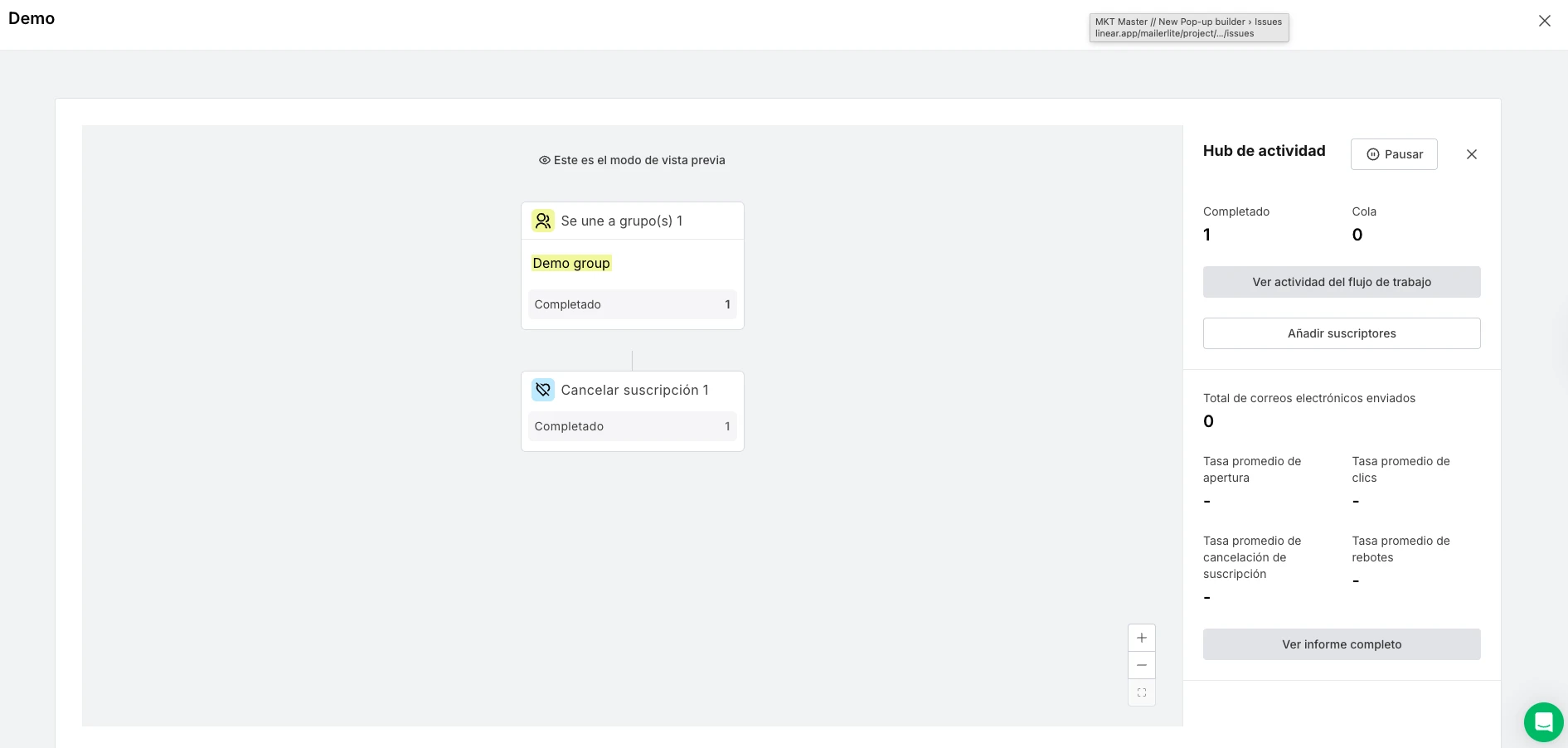The height and width of the screenshot is (748, 1568).
Task: Zoom in on the workflow canvas
Action: (1142, 638)
